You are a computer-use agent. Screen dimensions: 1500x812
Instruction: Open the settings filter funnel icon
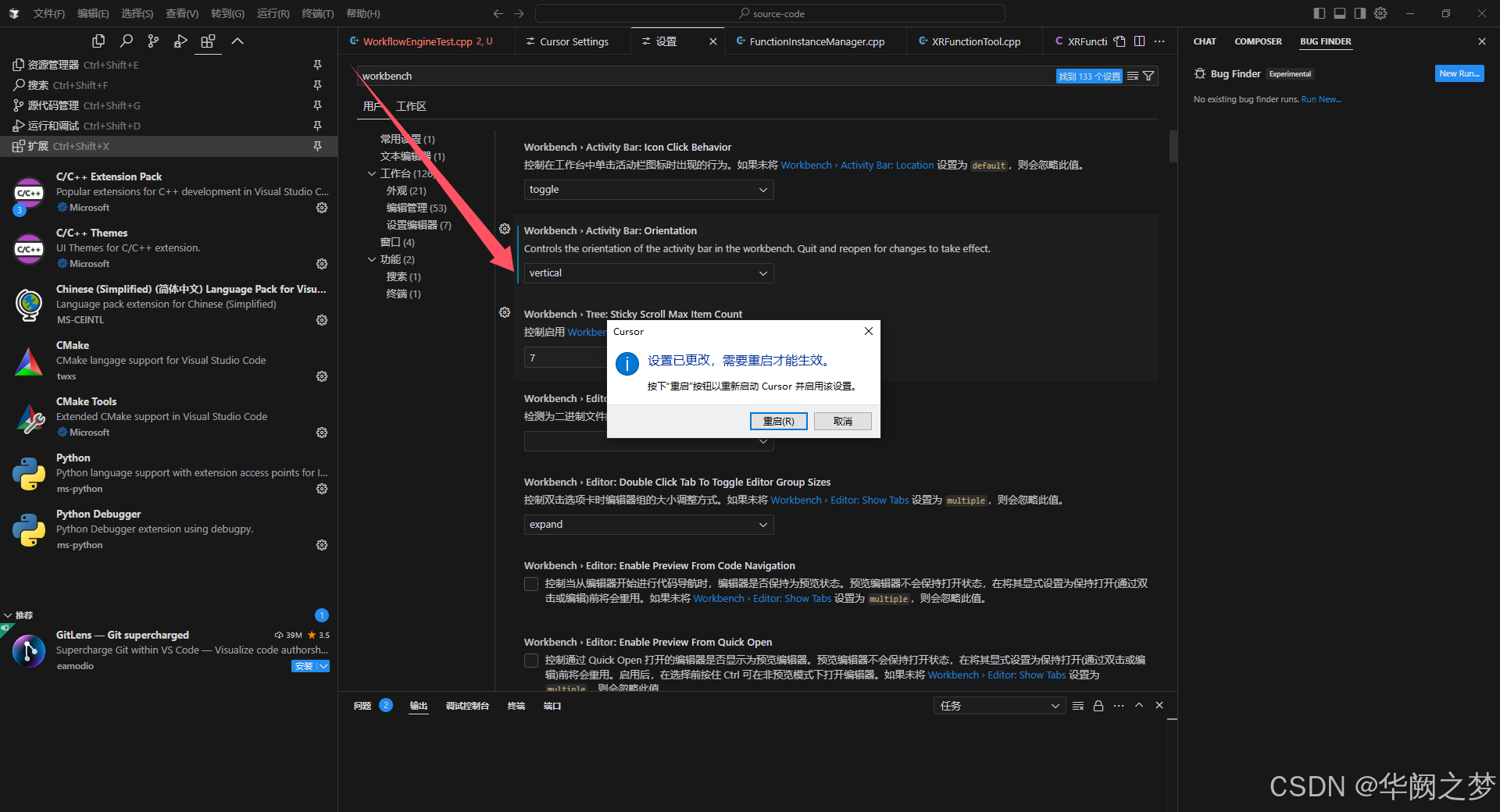tap(1148, 76)
